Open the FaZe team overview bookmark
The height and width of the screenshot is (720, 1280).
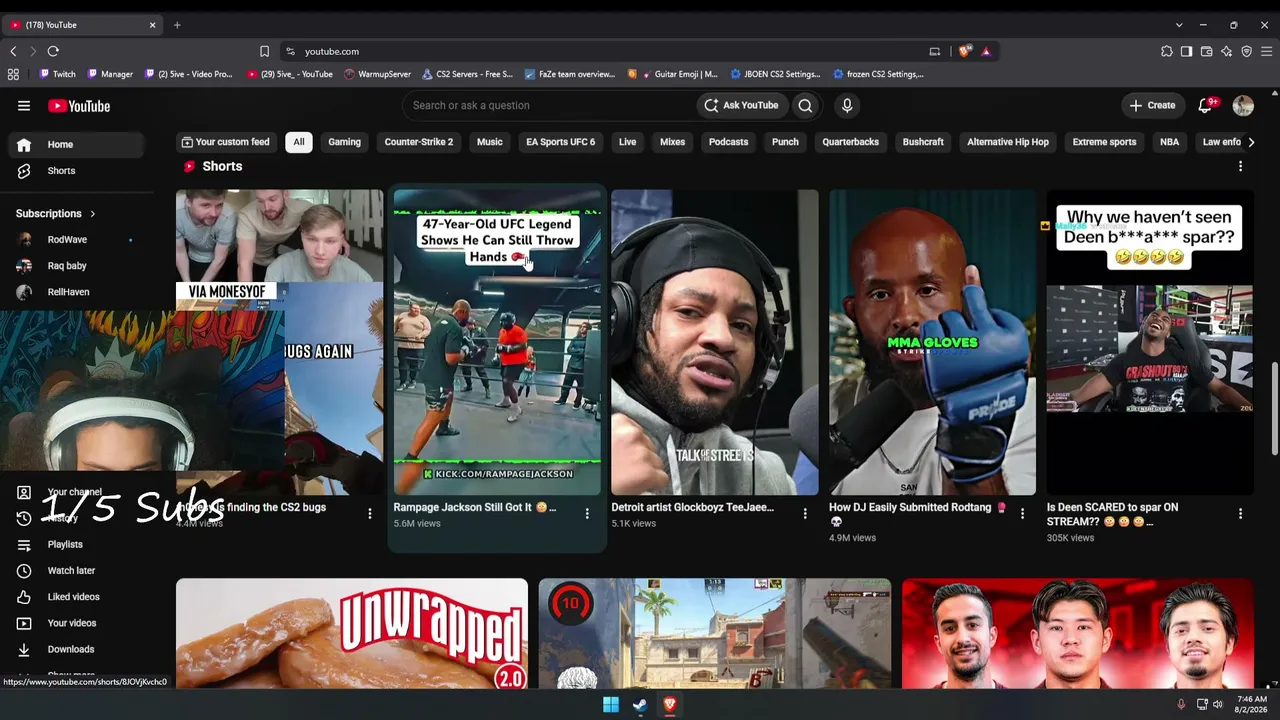click(x=570, y=74)
